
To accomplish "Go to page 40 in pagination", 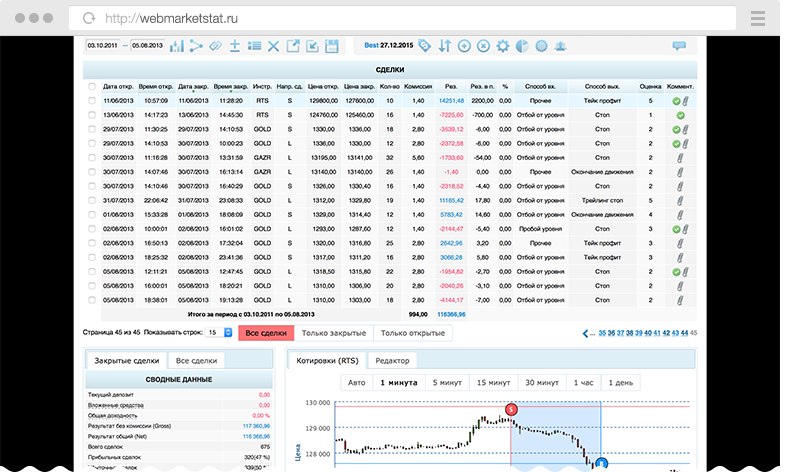I will point(648,333).
